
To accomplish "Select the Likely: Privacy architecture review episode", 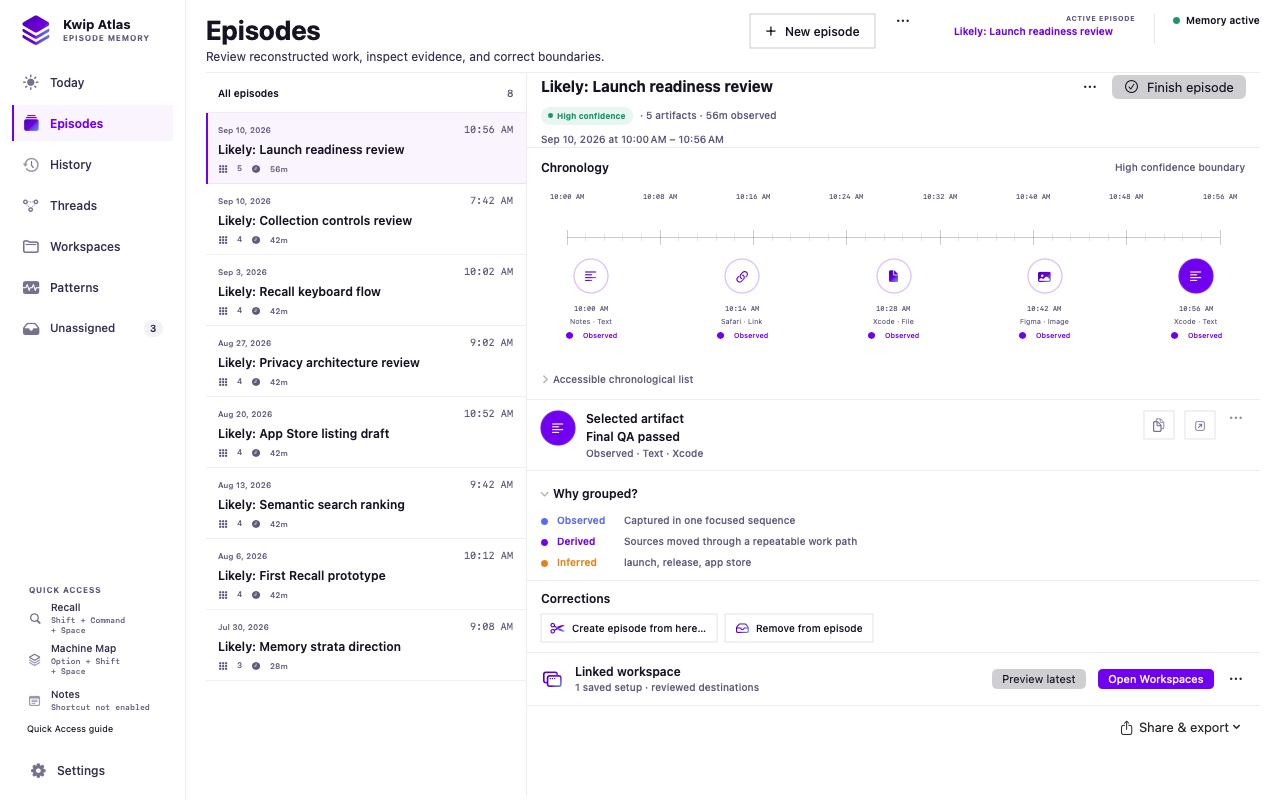I will tap(366, 361).
